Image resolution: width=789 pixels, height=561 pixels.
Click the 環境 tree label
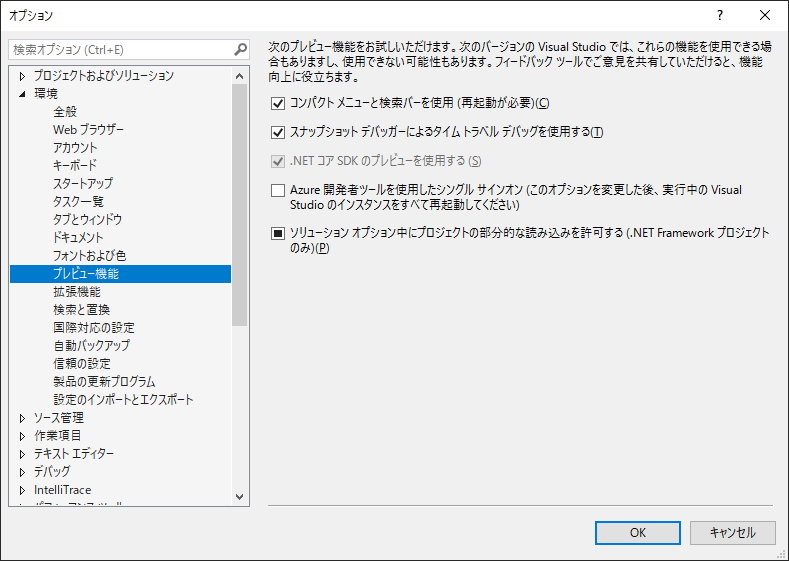(x=46, y=94)
